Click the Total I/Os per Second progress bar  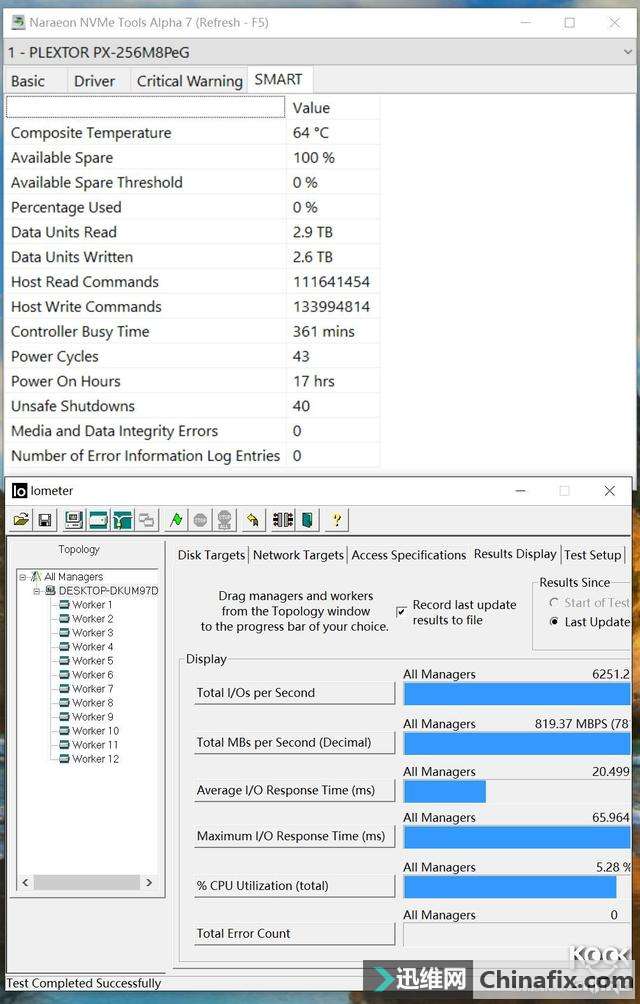(517, 694)
